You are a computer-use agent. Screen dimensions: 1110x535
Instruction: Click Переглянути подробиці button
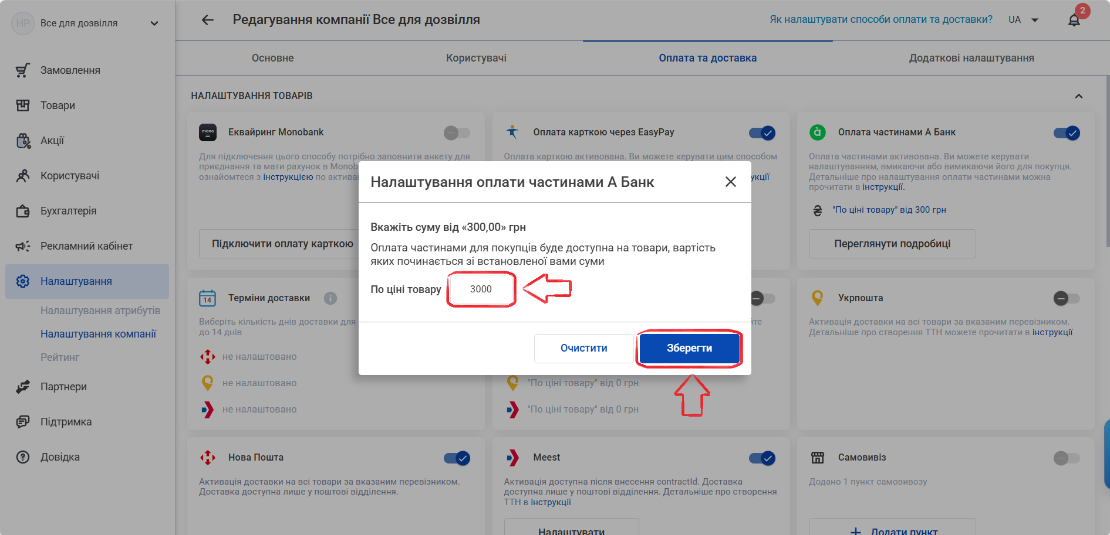point(892,243)
